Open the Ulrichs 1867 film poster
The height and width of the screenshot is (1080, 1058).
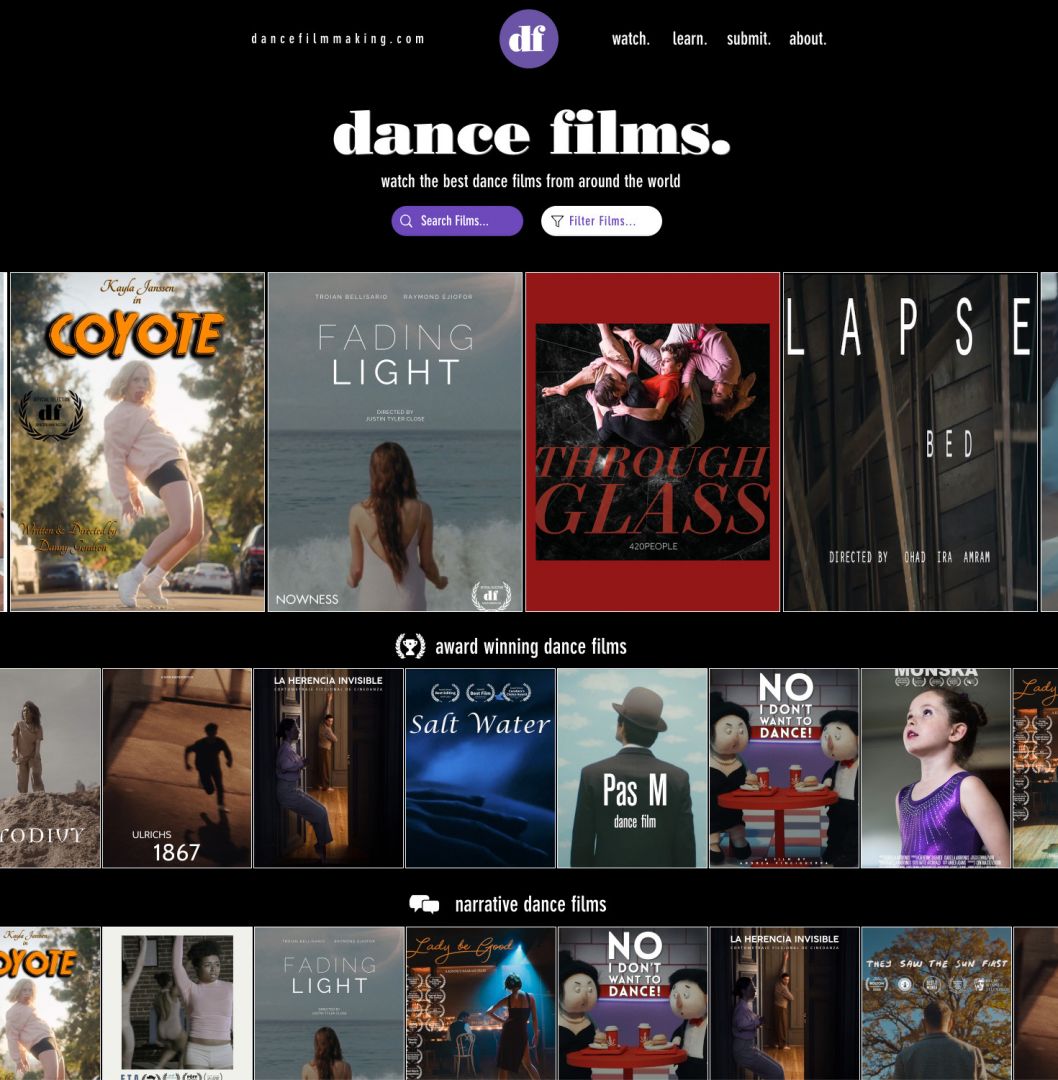177,768
